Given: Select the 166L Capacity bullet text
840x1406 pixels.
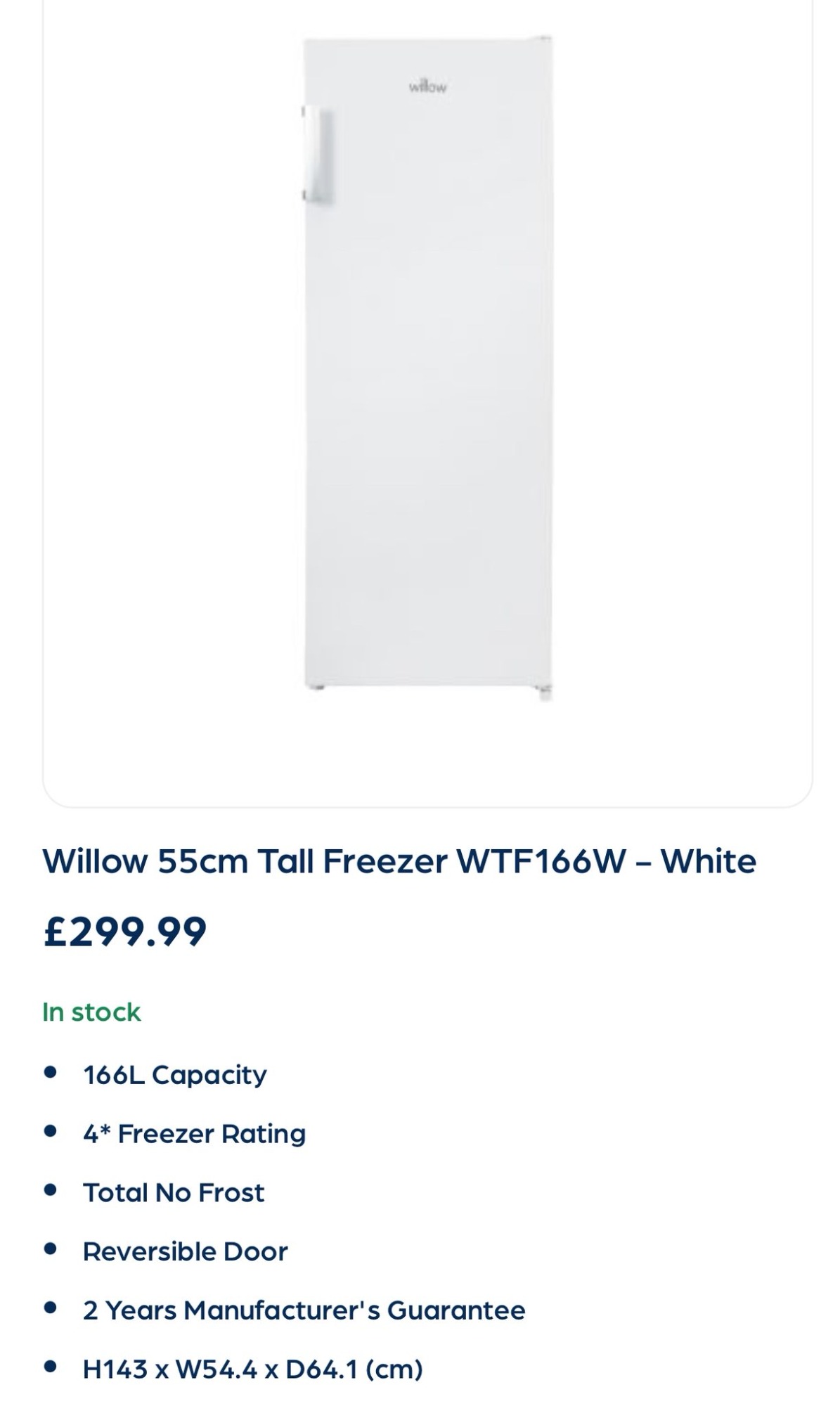Looking at the screenshot, I should [174, 1075].
